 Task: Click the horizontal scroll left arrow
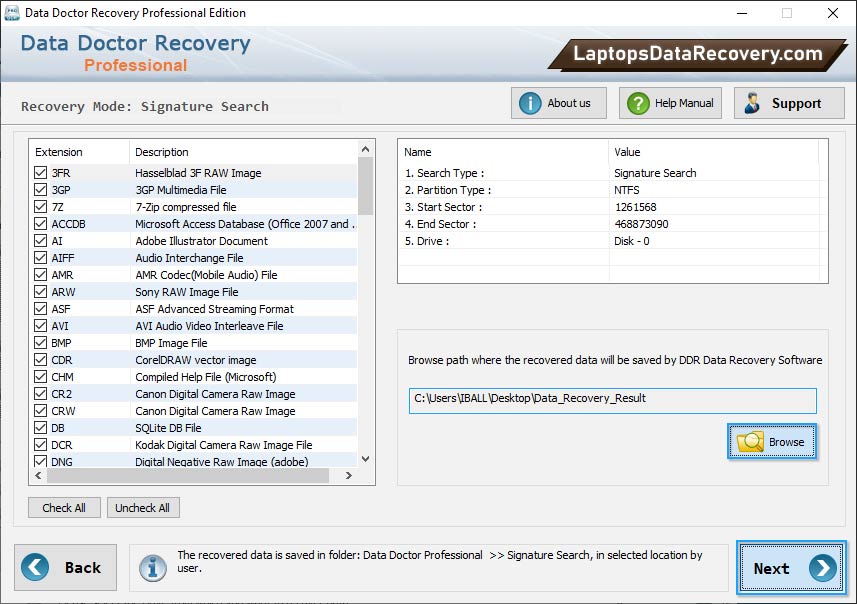click(38, 476)
